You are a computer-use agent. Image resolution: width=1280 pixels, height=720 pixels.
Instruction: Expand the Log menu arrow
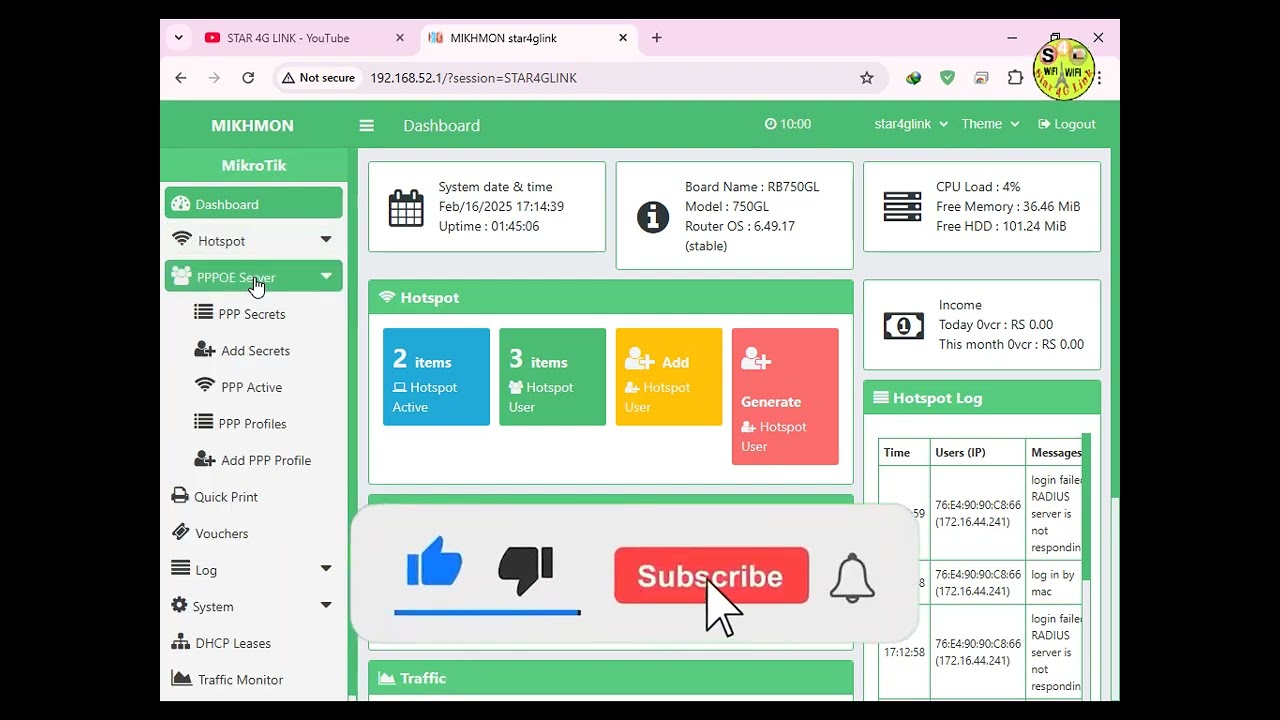pyautogui.click(x=326, y=569)
